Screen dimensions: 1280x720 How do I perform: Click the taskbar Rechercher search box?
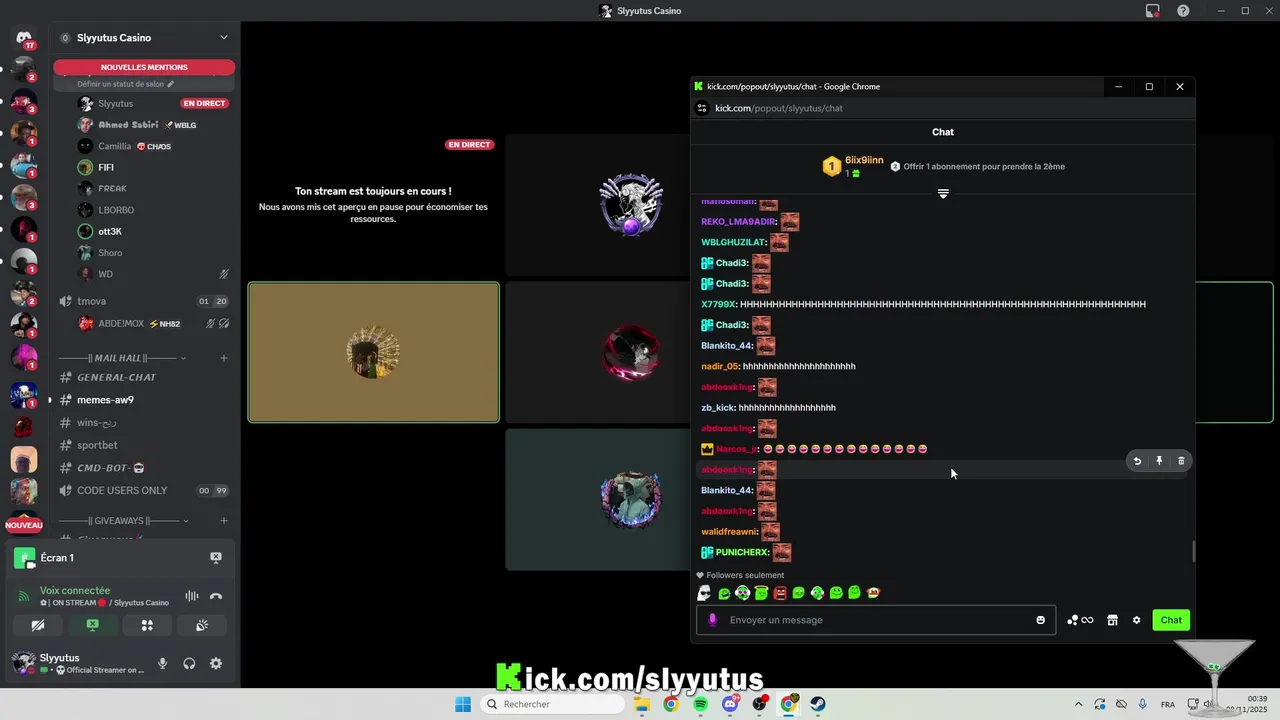[552, 704]
